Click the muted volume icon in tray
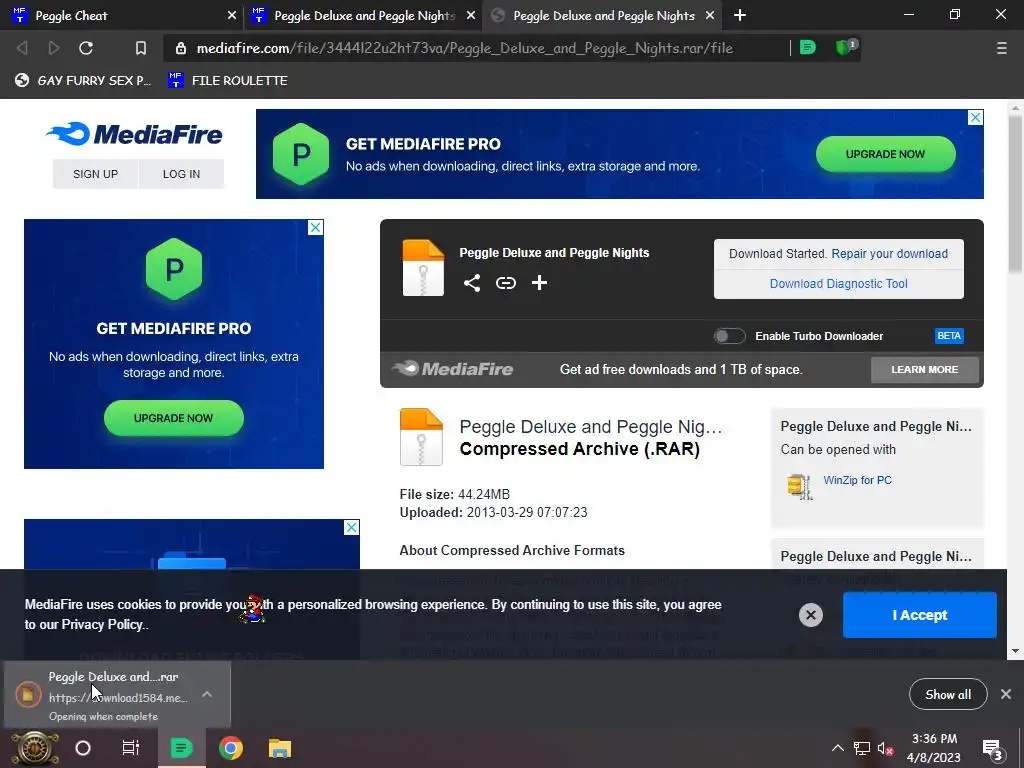The height and width of the screenshot is (768, 1024). pos(886,749)
